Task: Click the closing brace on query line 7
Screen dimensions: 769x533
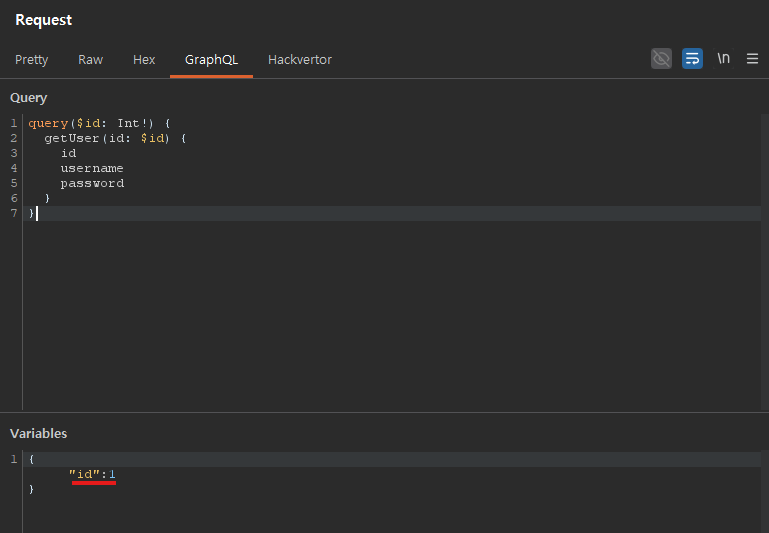Action: 31,213
